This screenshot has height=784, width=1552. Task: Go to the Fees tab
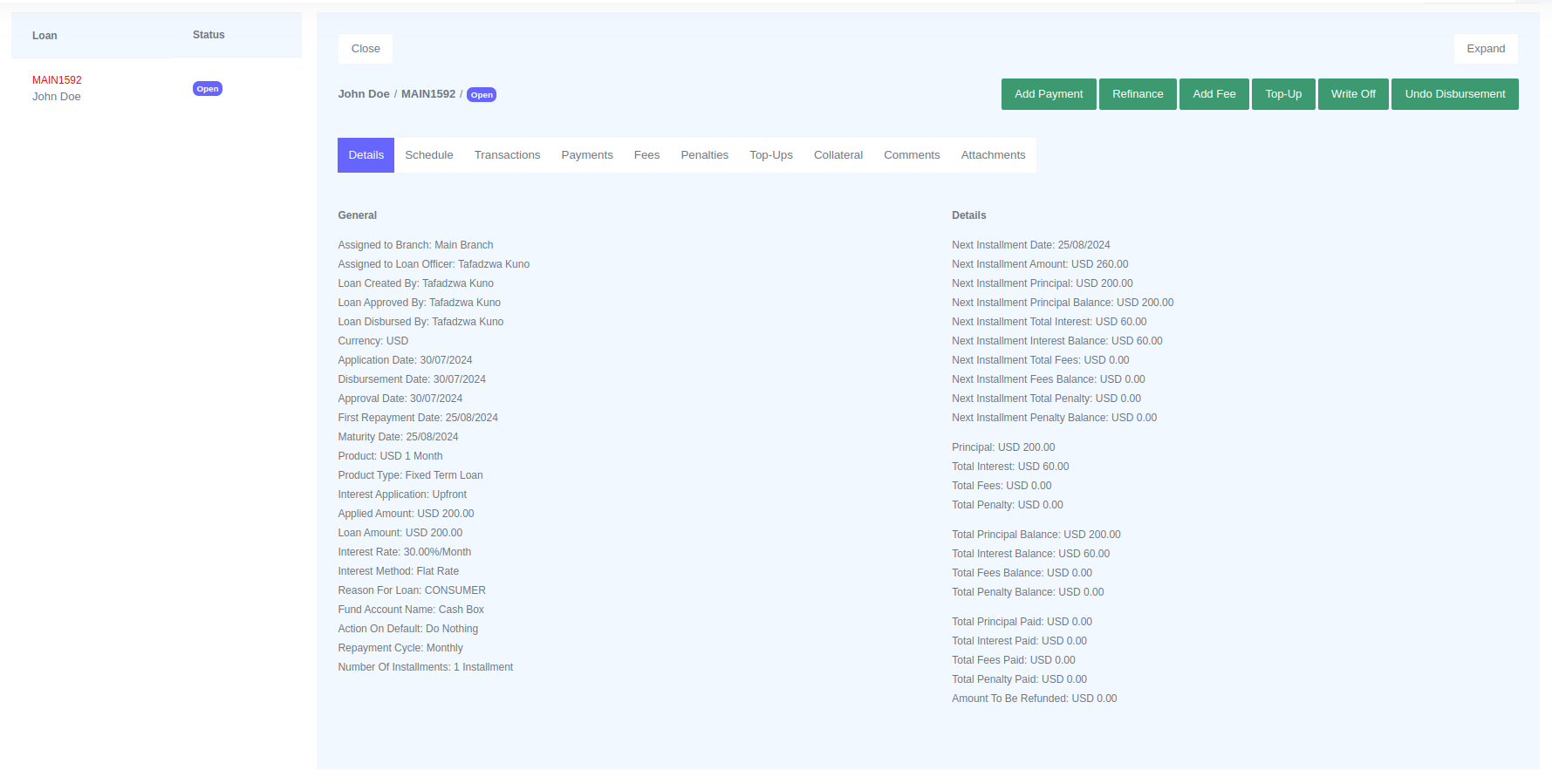click(646, 155)
